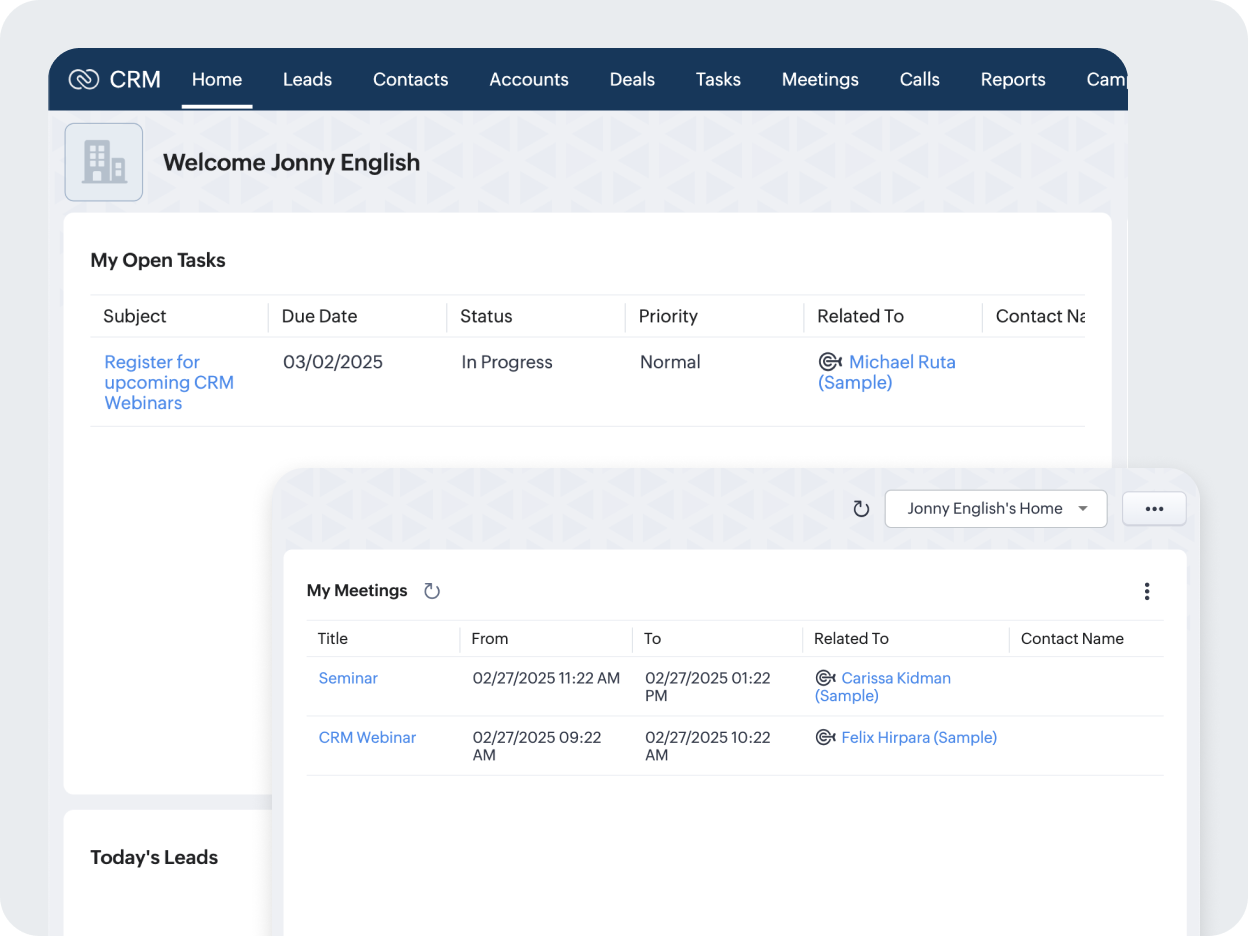
Task: Go to the Reports tab
Action: click(x=1012, y=80)
